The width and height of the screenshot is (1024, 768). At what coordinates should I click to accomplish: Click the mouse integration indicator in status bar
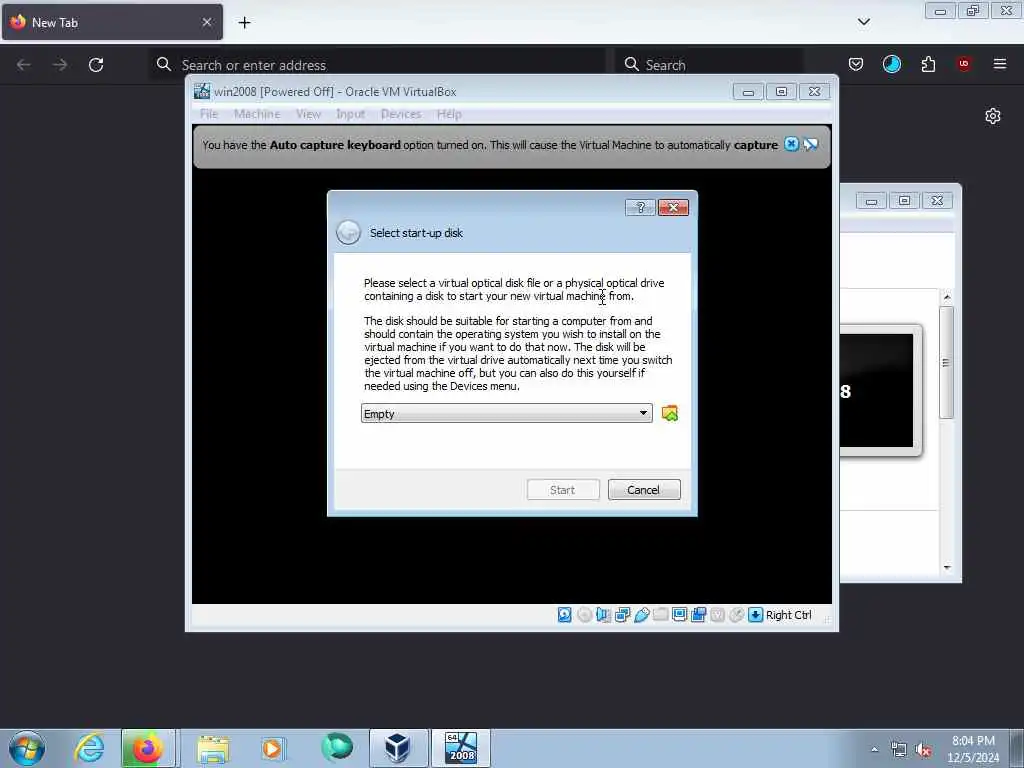(737, 615)
